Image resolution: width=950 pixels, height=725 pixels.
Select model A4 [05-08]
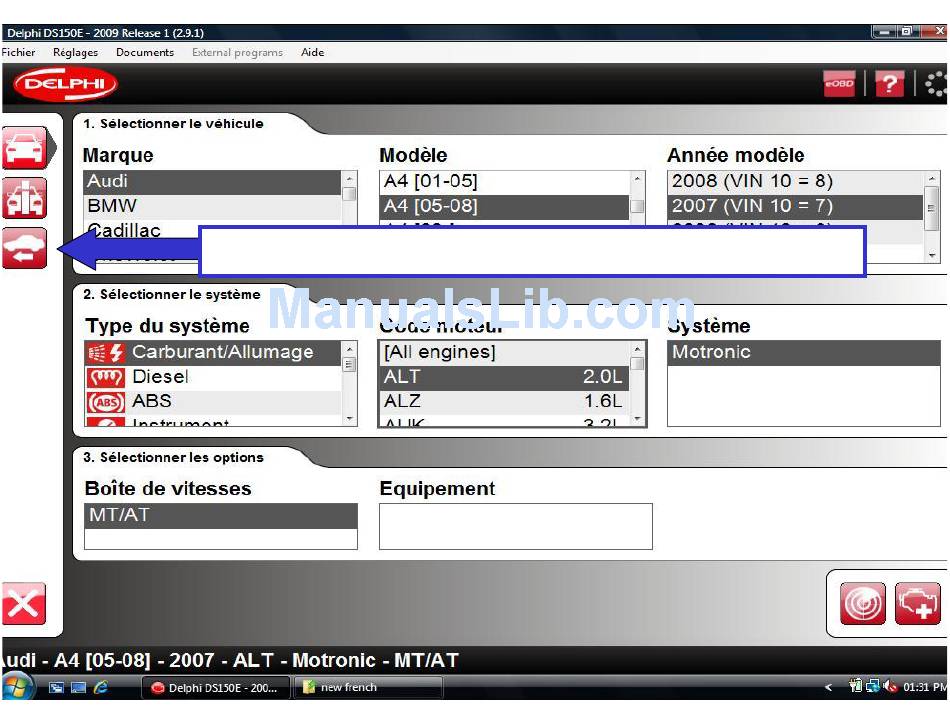click(x=505, y=207)
